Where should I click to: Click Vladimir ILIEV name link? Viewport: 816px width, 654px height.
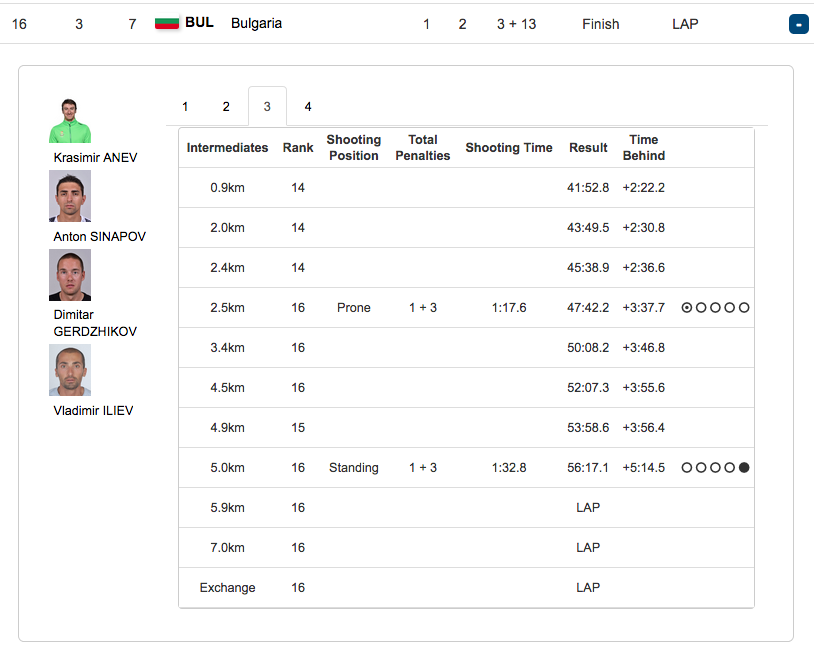[93, 411]
